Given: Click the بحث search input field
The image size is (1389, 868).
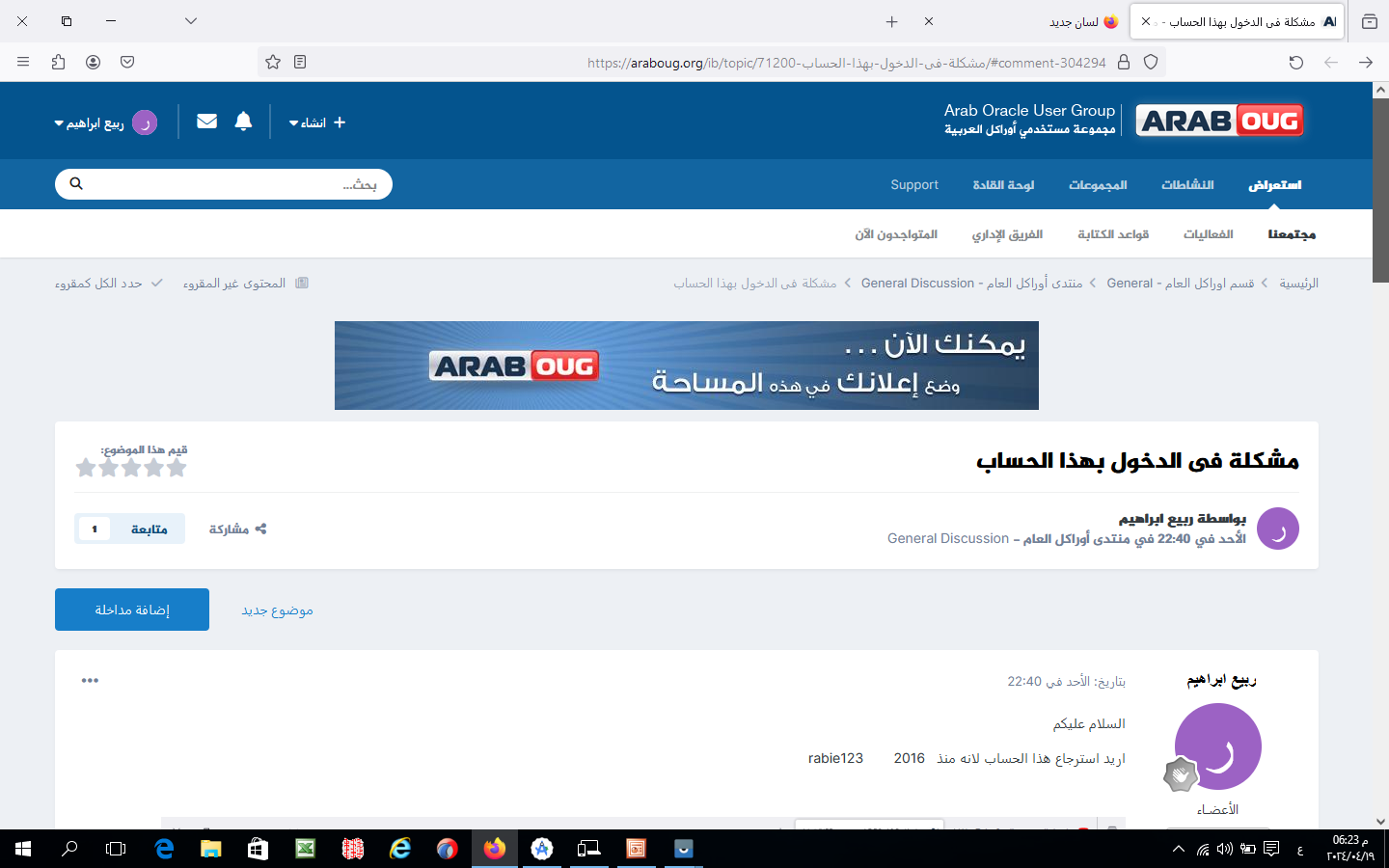Looking at the screenshot, I should 231,184.
